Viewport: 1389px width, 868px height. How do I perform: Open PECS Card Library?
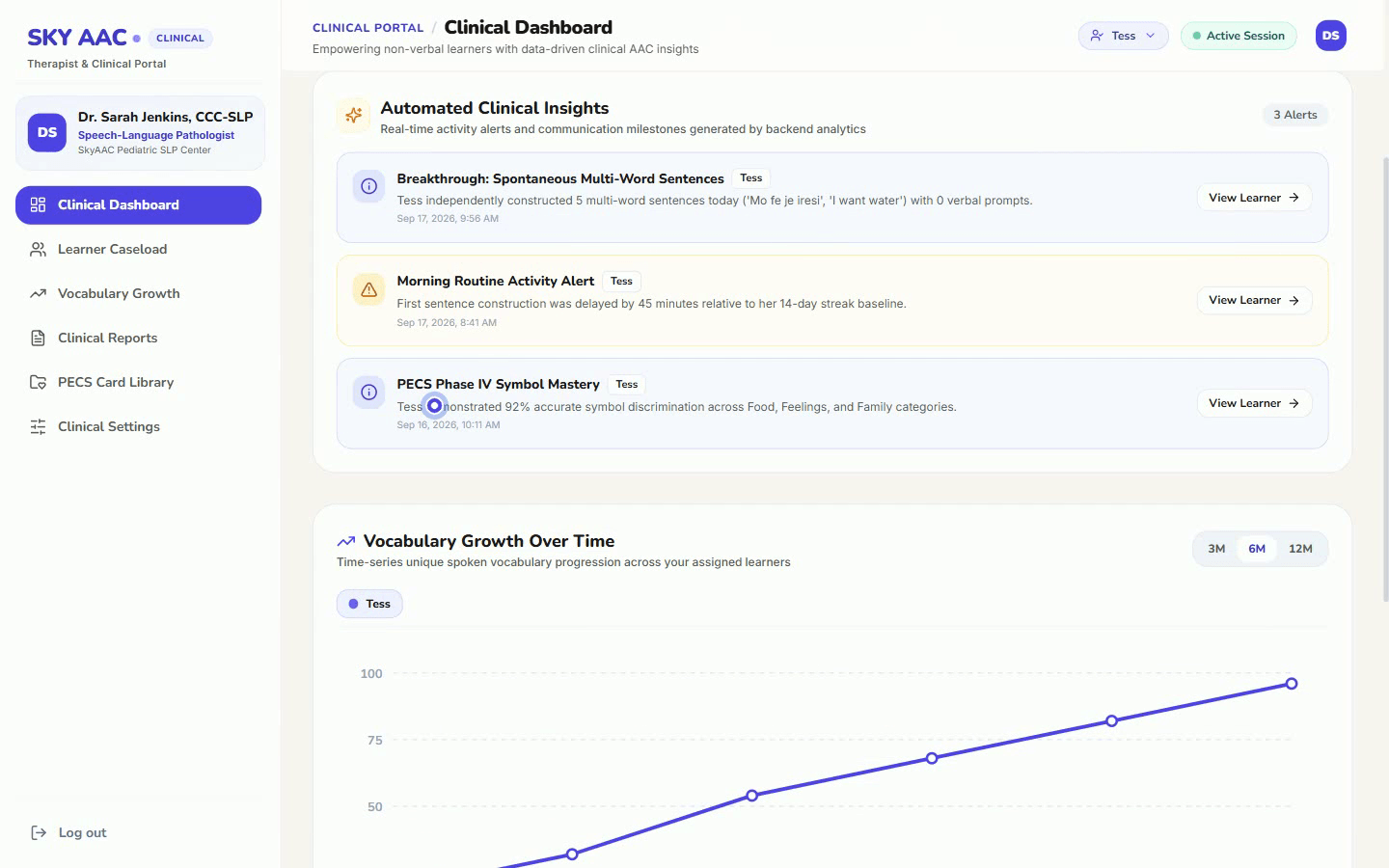click(x=138, y=382)
